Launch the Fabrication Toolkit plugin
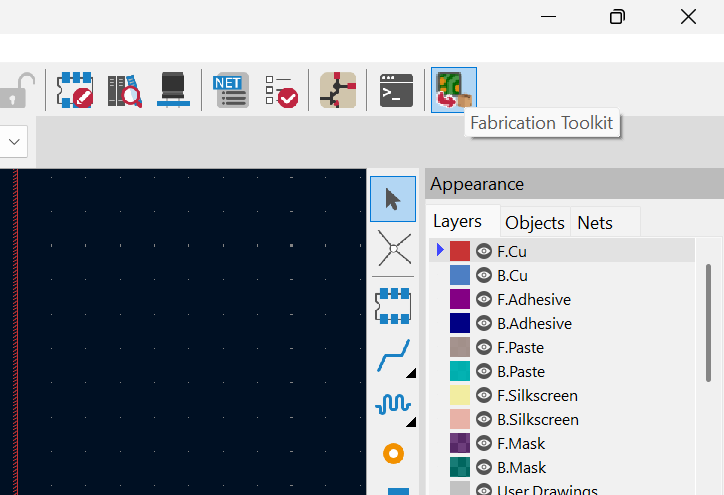This screenshot has width=724, height=495. click(453, 90)
